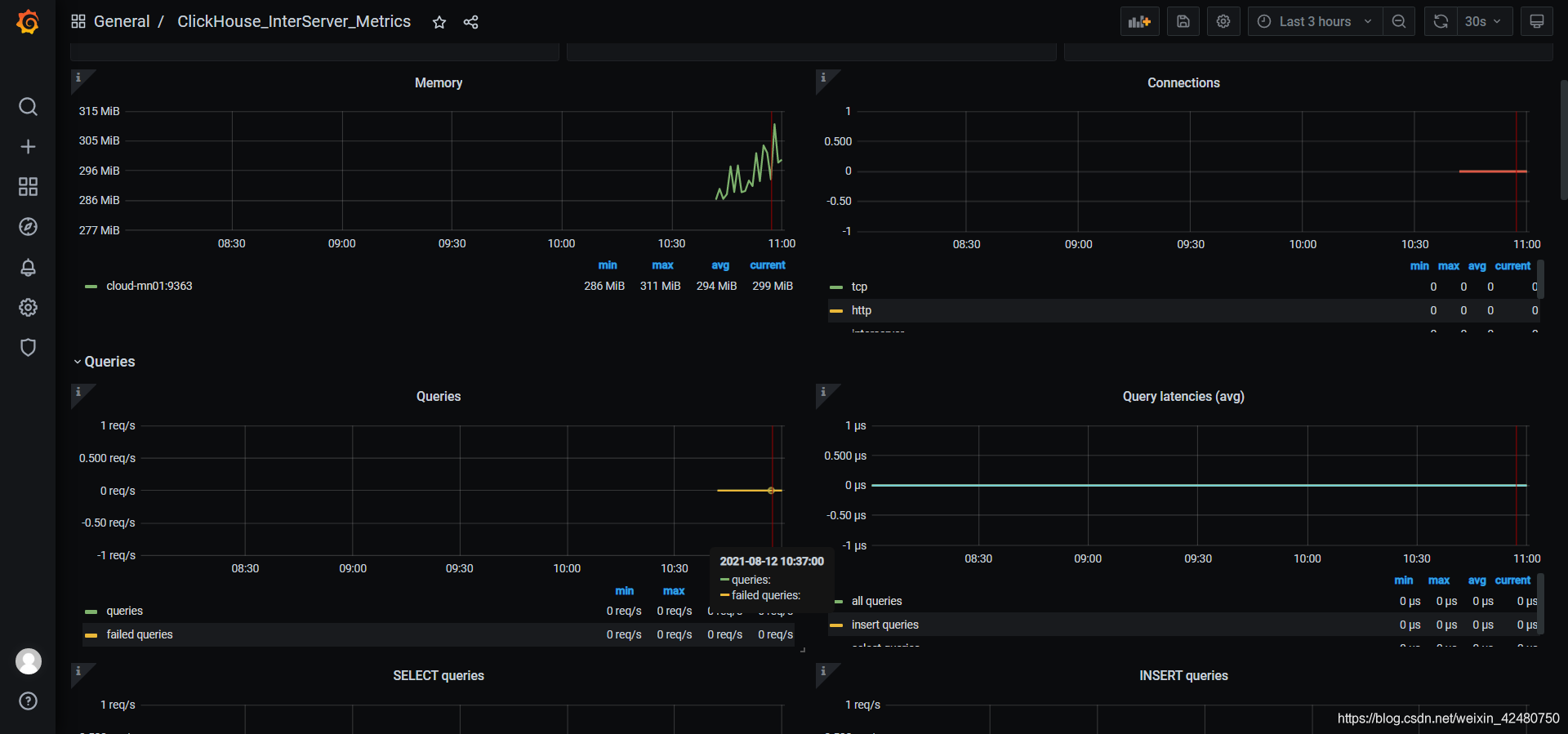Open the user profile avatar
Viewport: 1568px width, 734px height.
(x=29, y=661)
